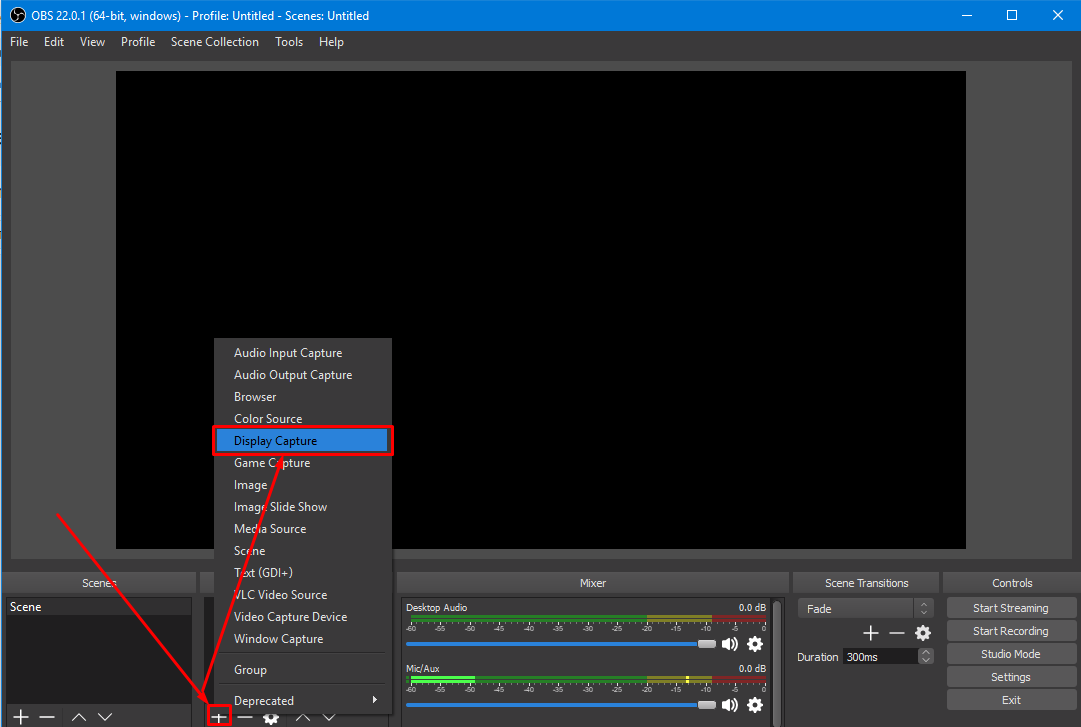Select Audio Output Capture source
The height and width of the screenshot is (727, 1081).
click(303, 375)
